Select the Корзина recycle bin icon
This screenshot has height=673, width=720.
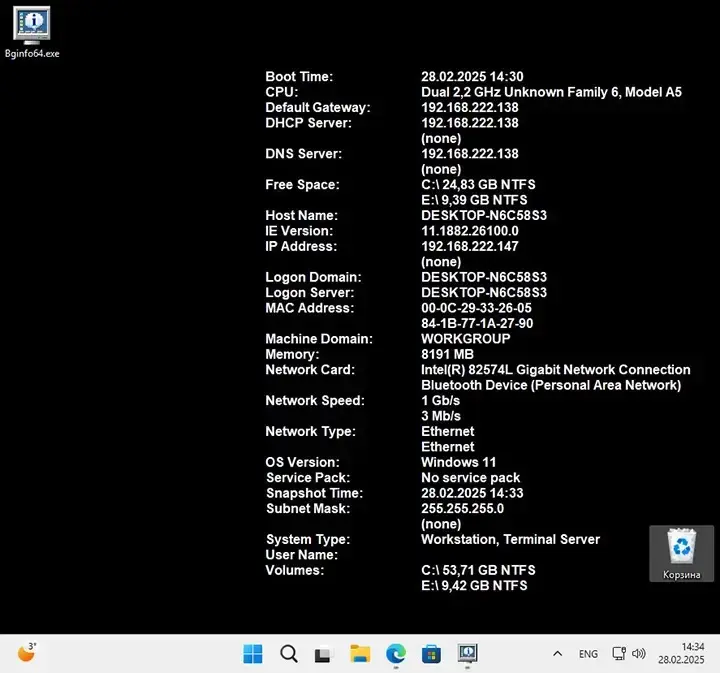[x=682, y=546]
